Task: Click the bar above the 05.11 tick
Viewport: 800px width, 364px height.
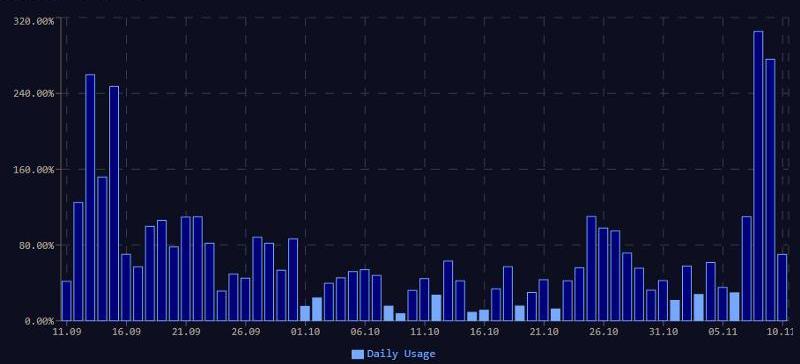Action: (x=722, y=304)
